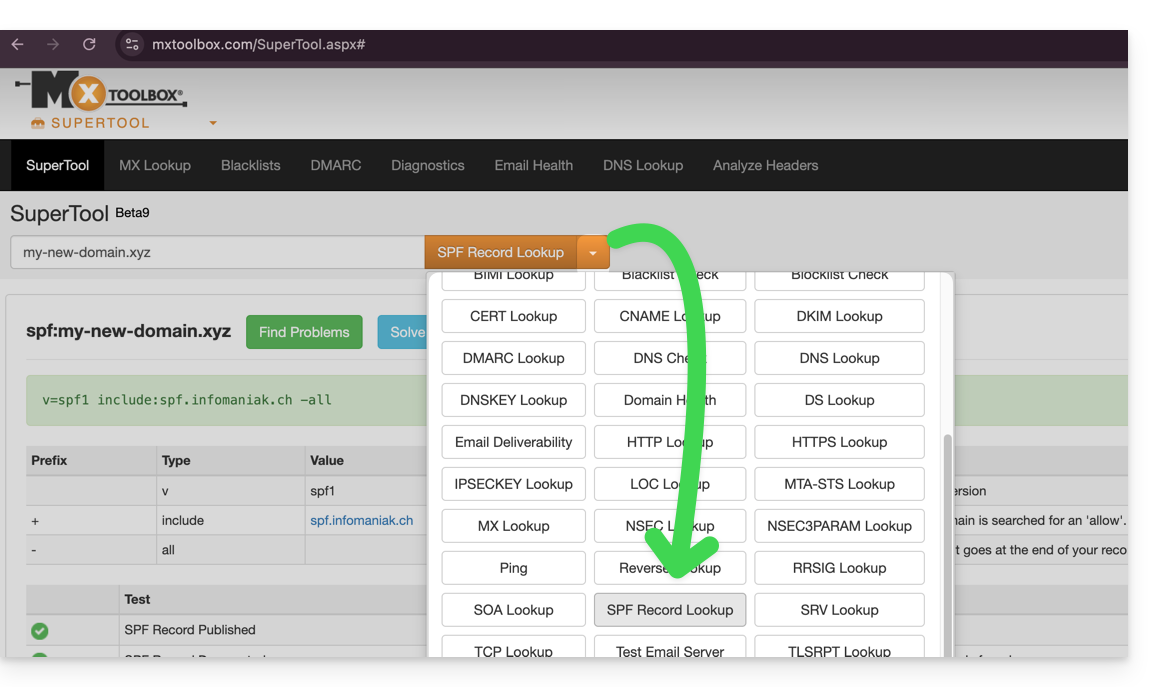Click the site info icon in address bar
1158x687 pixels.
132,44
